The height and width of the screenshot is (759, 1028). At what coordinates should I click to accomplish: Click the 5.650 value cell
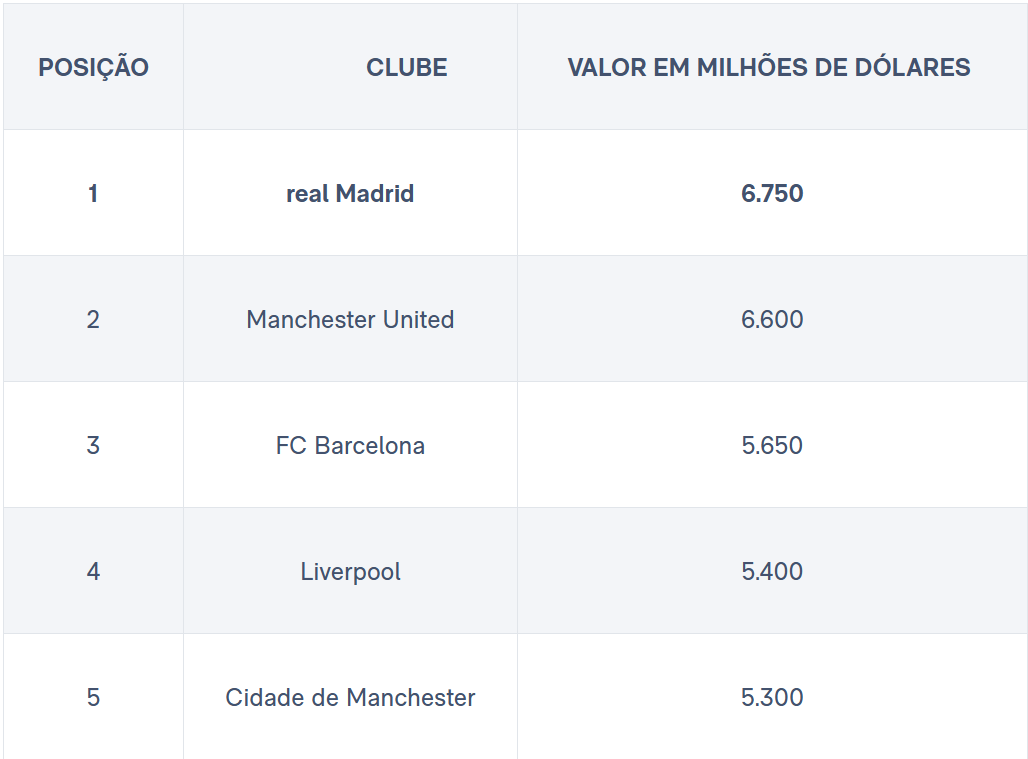coord(772,444)
